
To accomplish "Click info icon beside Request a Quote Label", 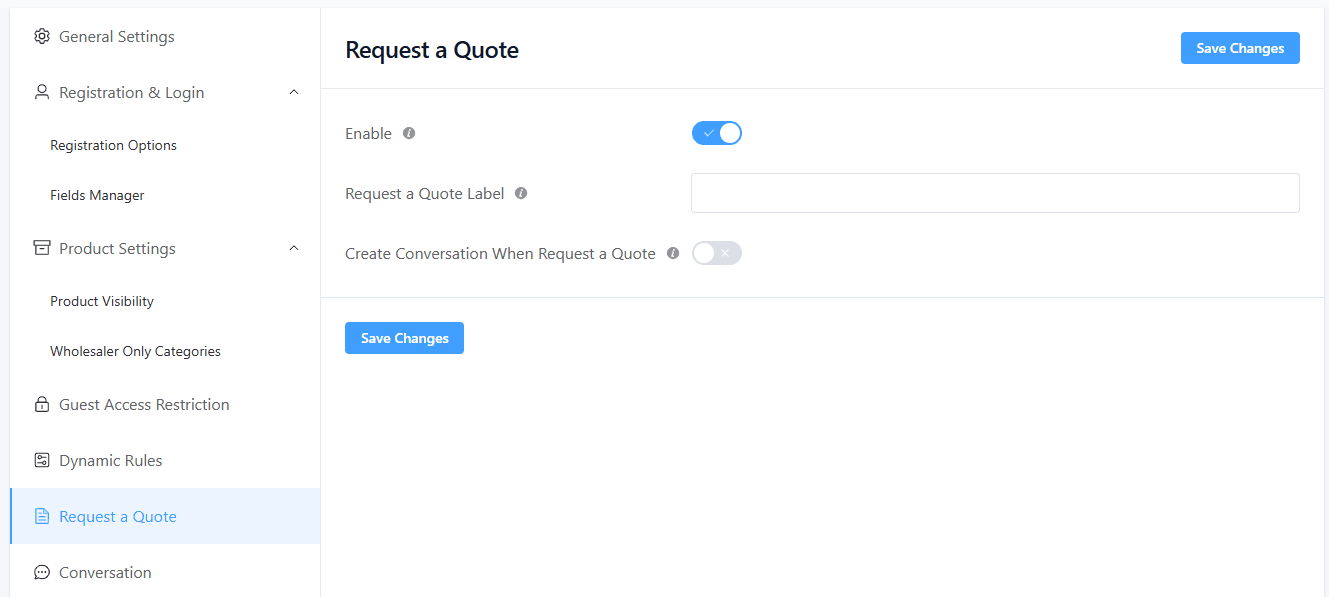I will pos(521,193).
